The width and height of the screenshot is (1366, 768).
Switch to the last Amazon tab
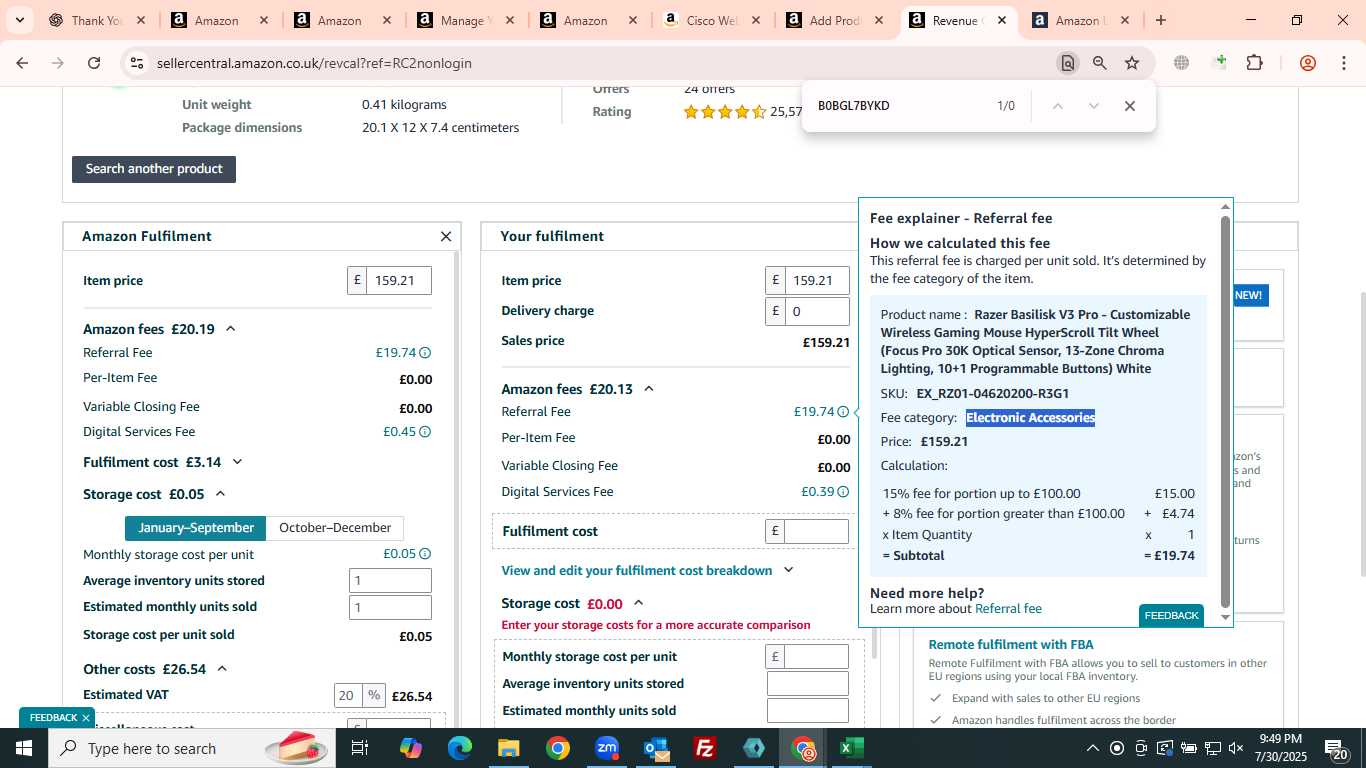[x=1080, y=20]
